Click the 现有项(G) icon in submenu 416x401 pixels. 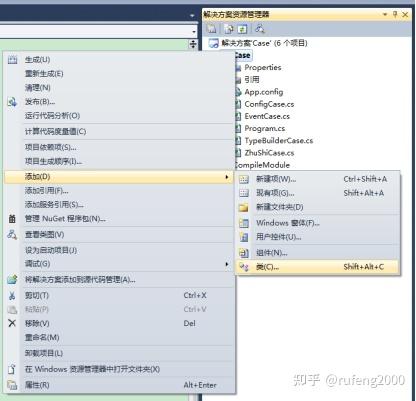point(244,193)
